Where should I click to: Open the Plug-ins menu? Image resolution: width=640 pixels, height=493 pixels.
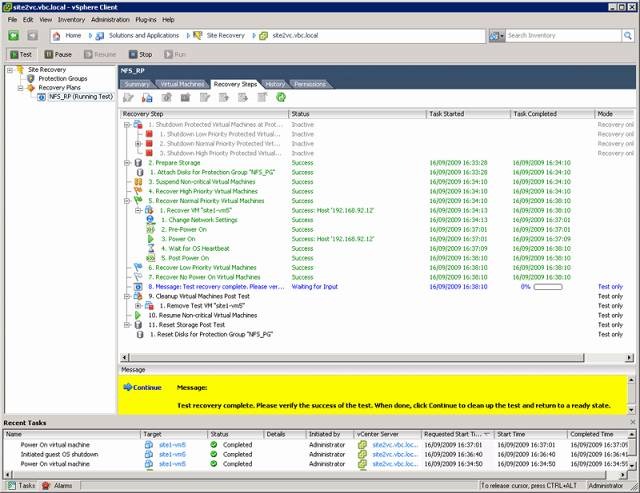(146, 20)
